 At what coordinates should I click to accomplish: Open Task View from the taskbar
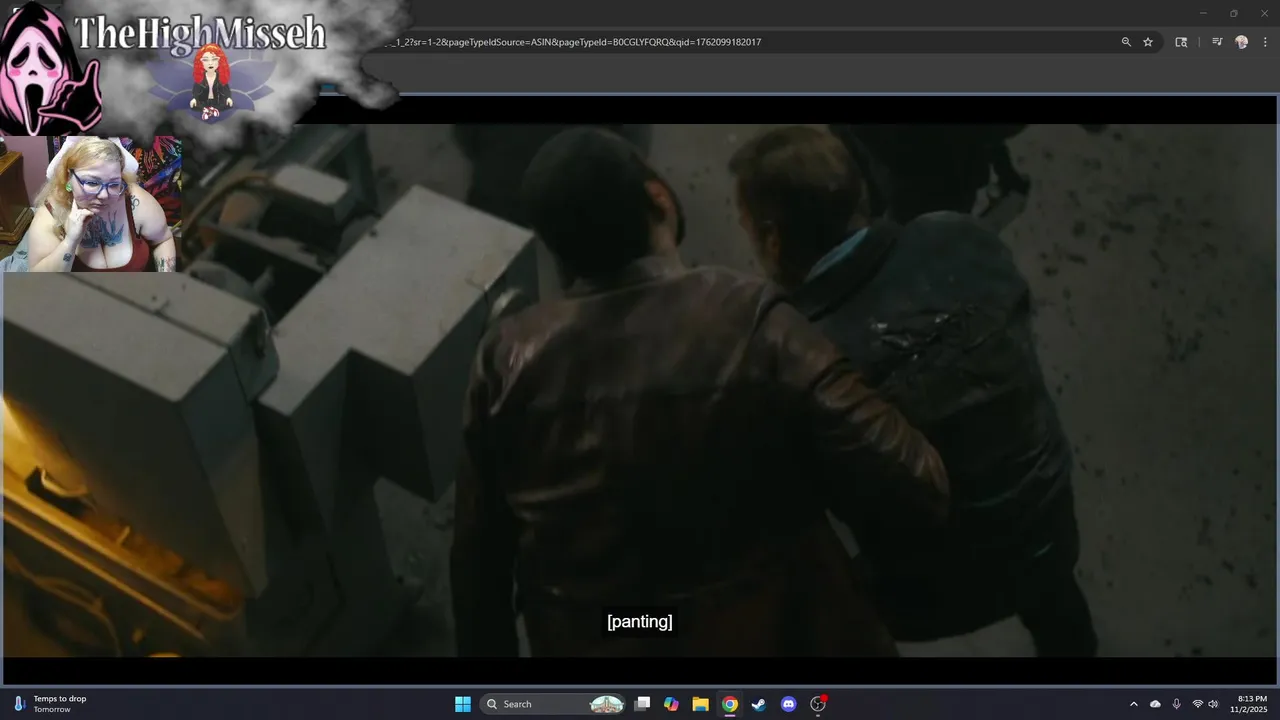pyautogui.click(x=643, y=704)
